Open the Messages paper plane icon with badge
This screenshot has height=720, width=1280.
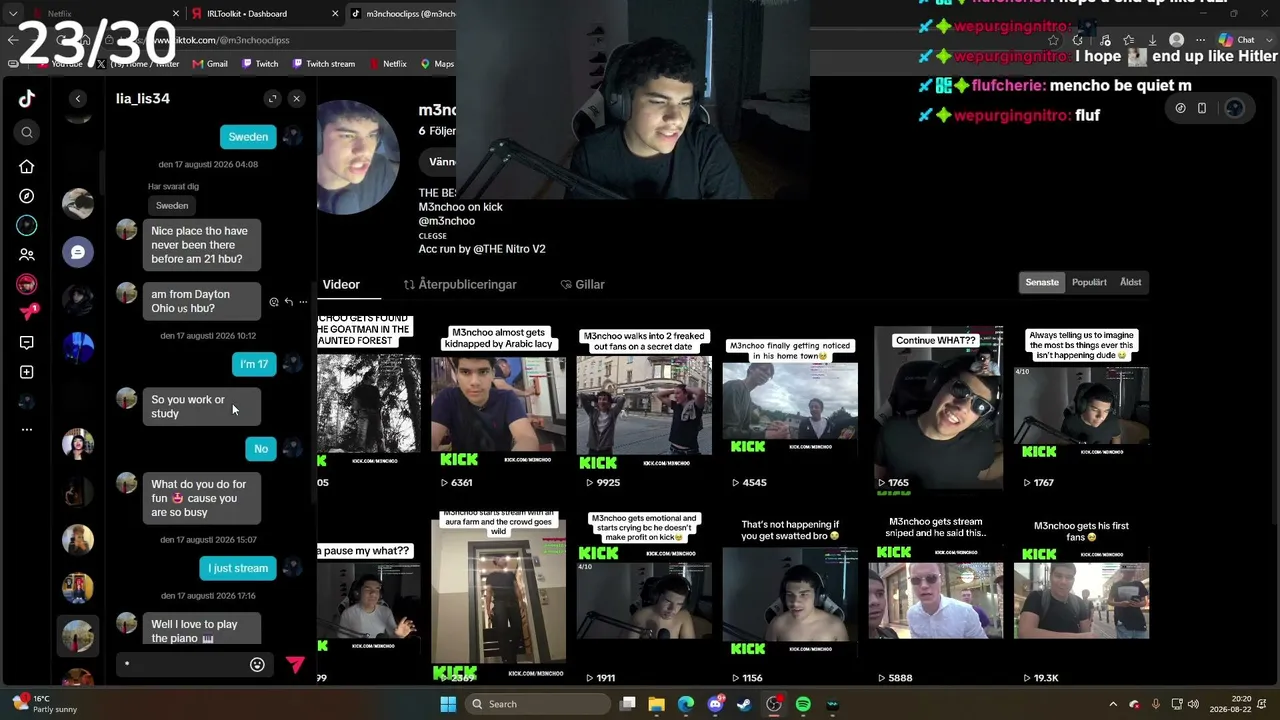[x=27, y=313]
